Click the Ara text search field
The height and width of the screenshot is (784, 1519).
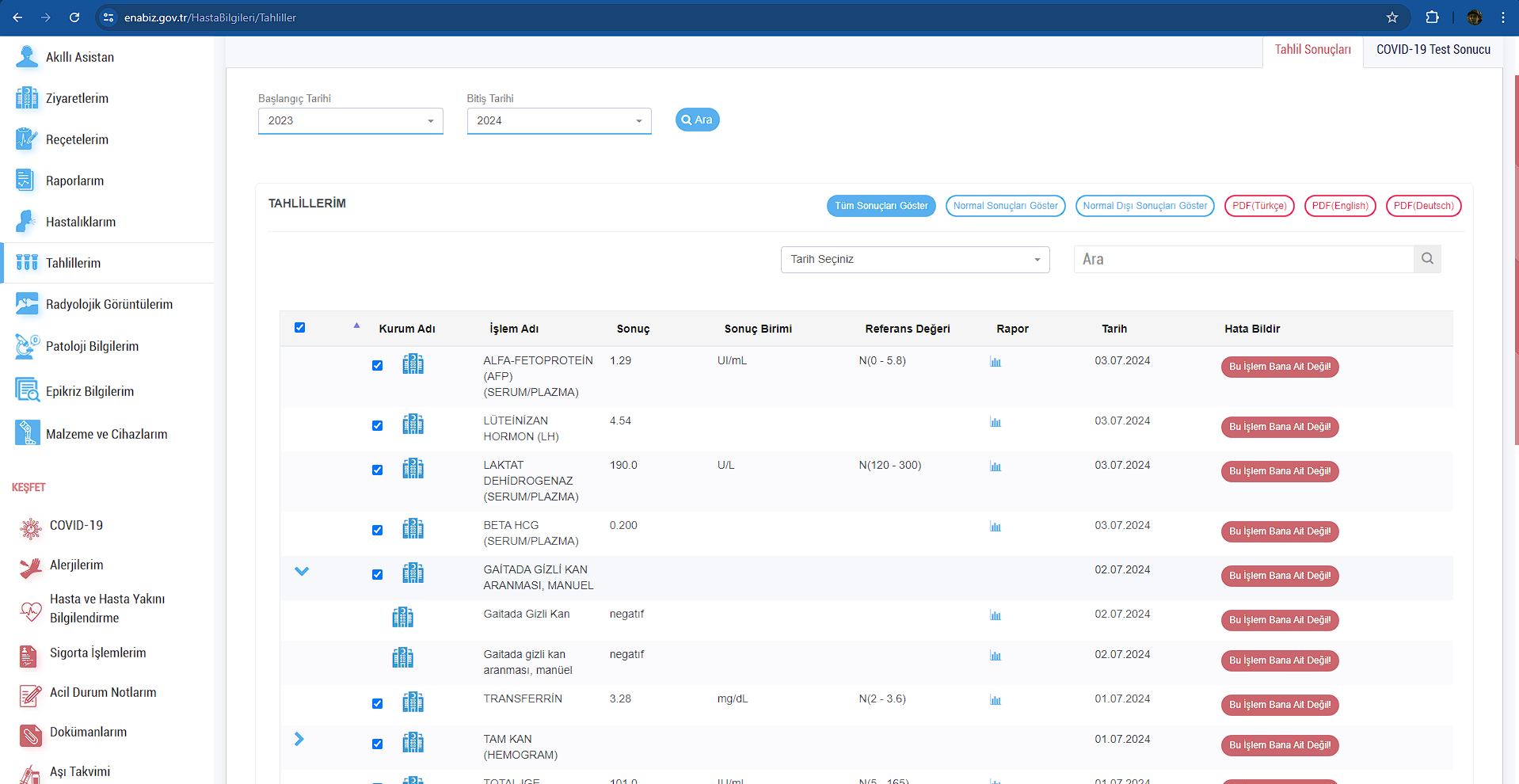coord(1243,259)
